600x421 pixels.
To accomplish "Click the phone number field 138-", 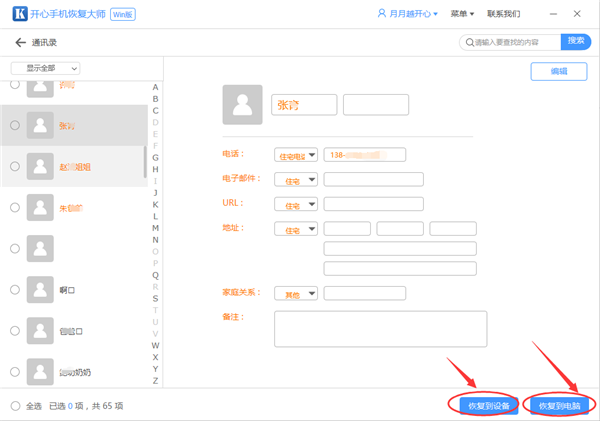I will (365, 155).
